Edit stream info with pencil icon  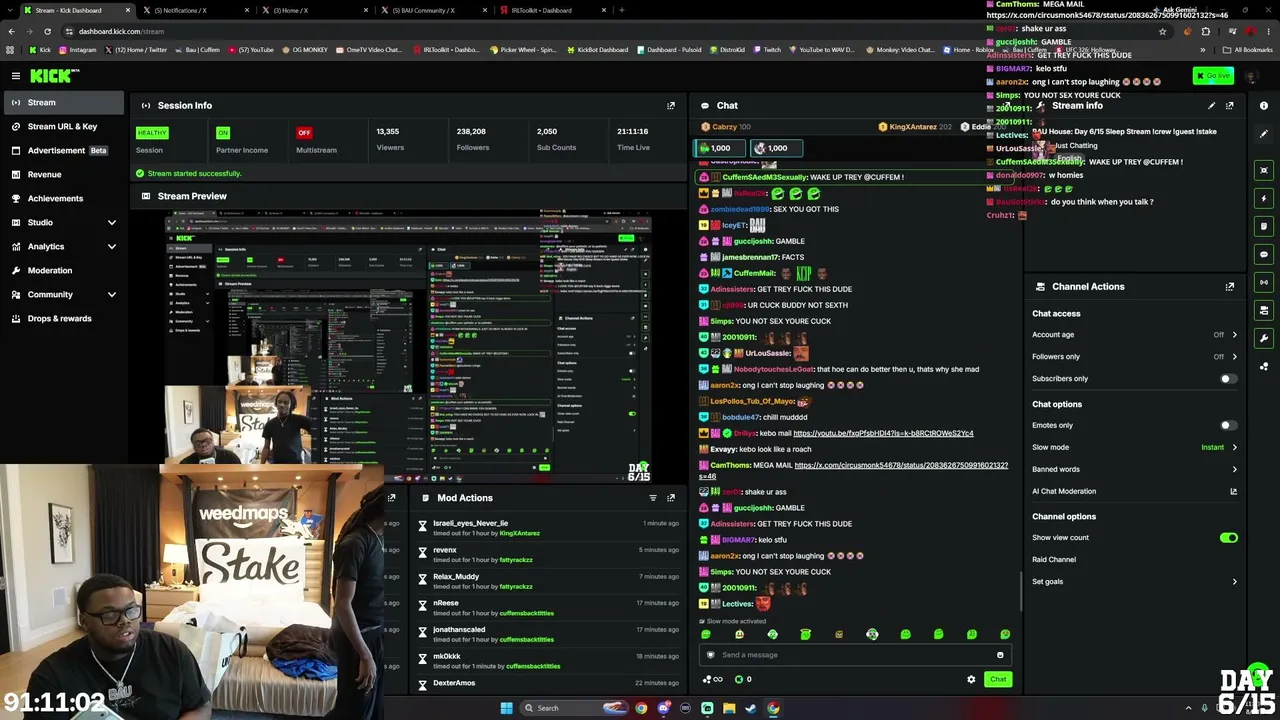1211,105
